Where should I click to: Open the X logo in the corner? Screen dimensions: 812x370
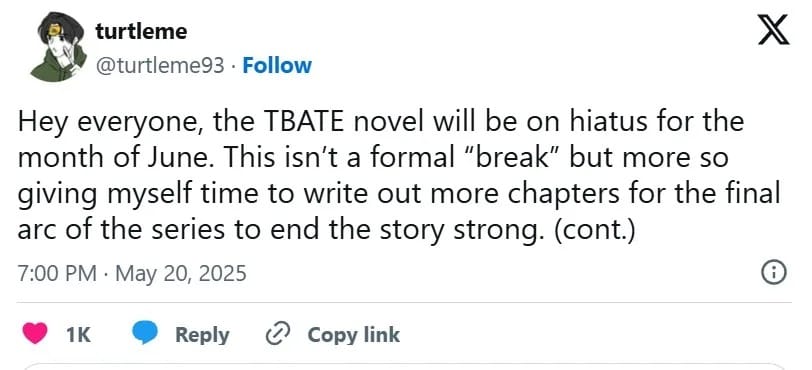click(x=773, y=30)
